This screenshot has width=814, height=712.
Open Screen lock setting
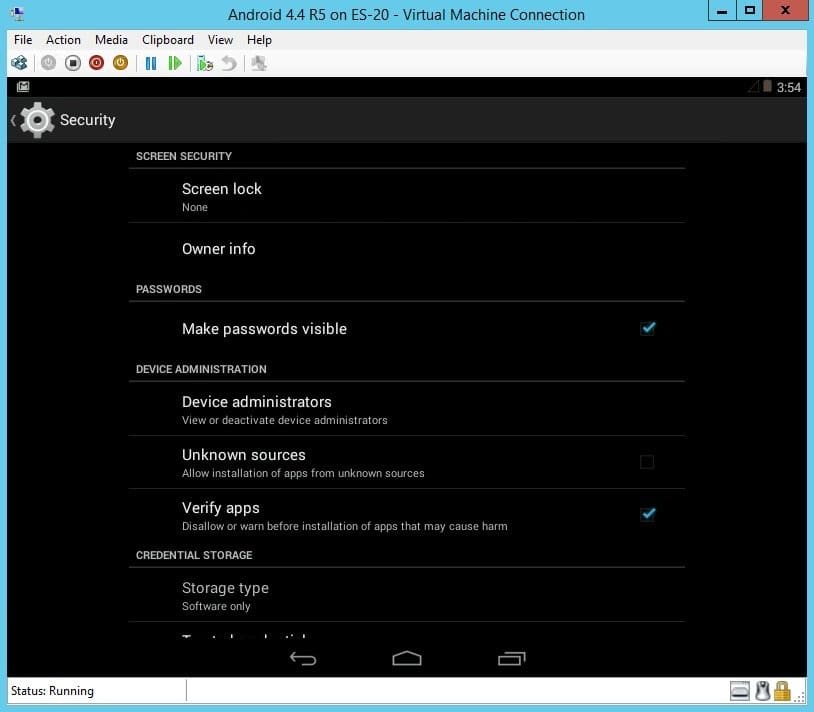click(406, 196)
